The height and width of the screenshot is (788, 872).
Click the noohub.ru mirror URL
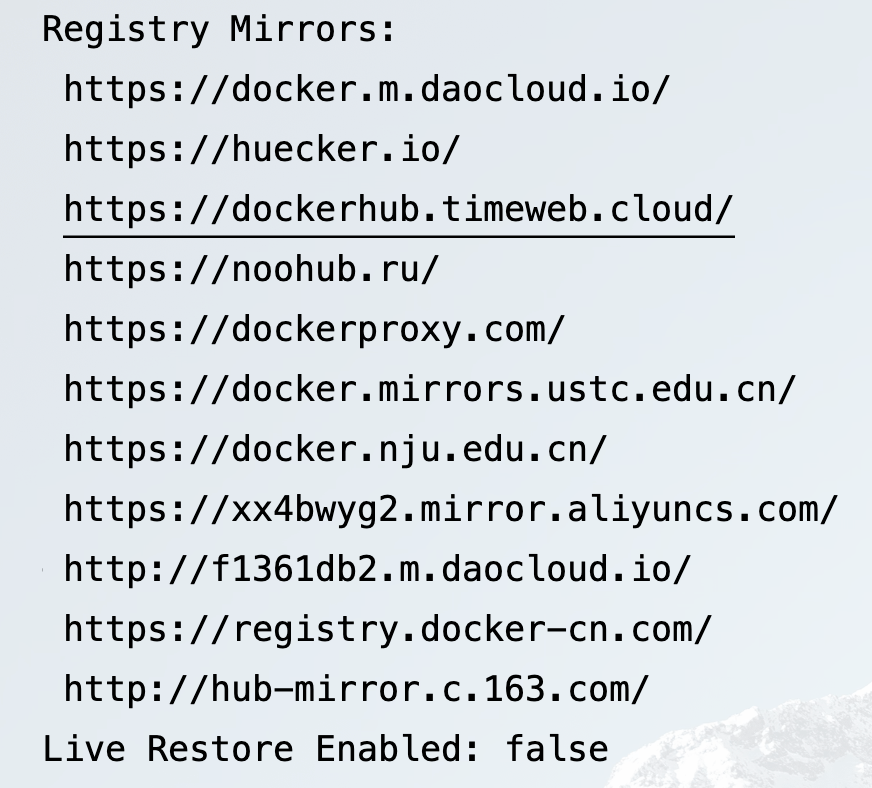click(251, 270)
